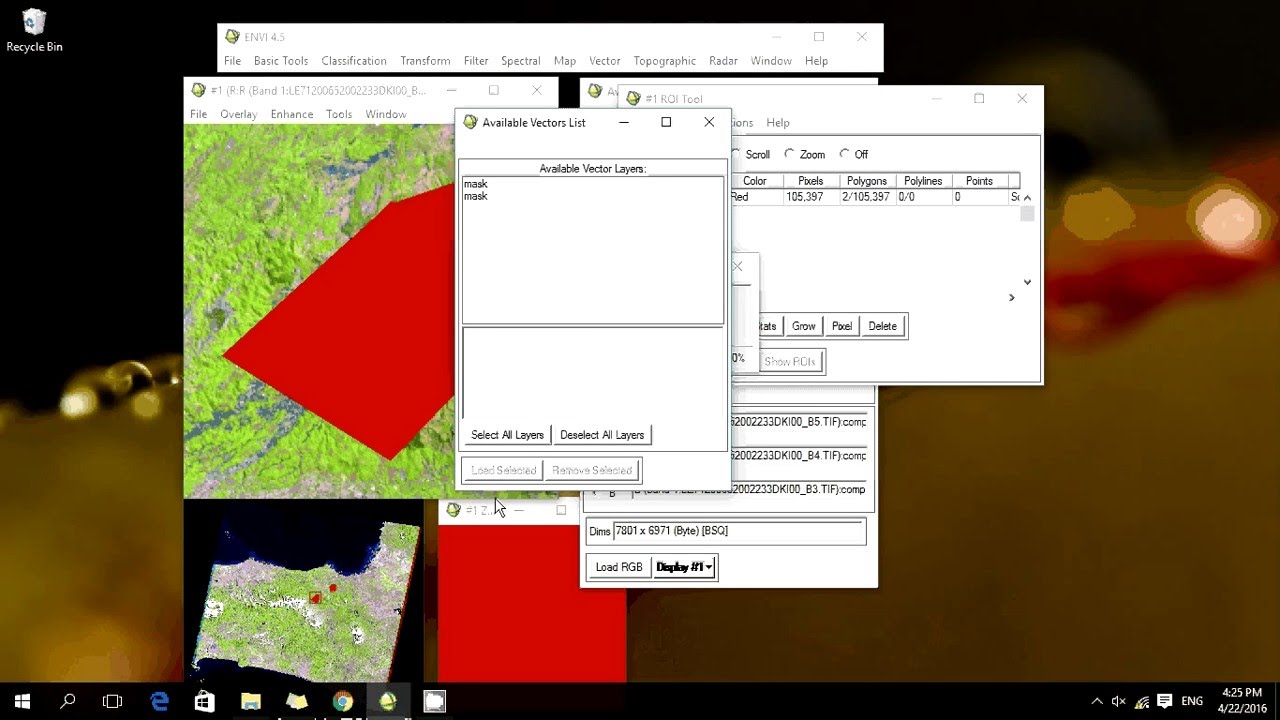This screenshot has height=720, width=1280.
Task: Launch Microsoft Edge from the taskbar
Action: tap(159, 701)
